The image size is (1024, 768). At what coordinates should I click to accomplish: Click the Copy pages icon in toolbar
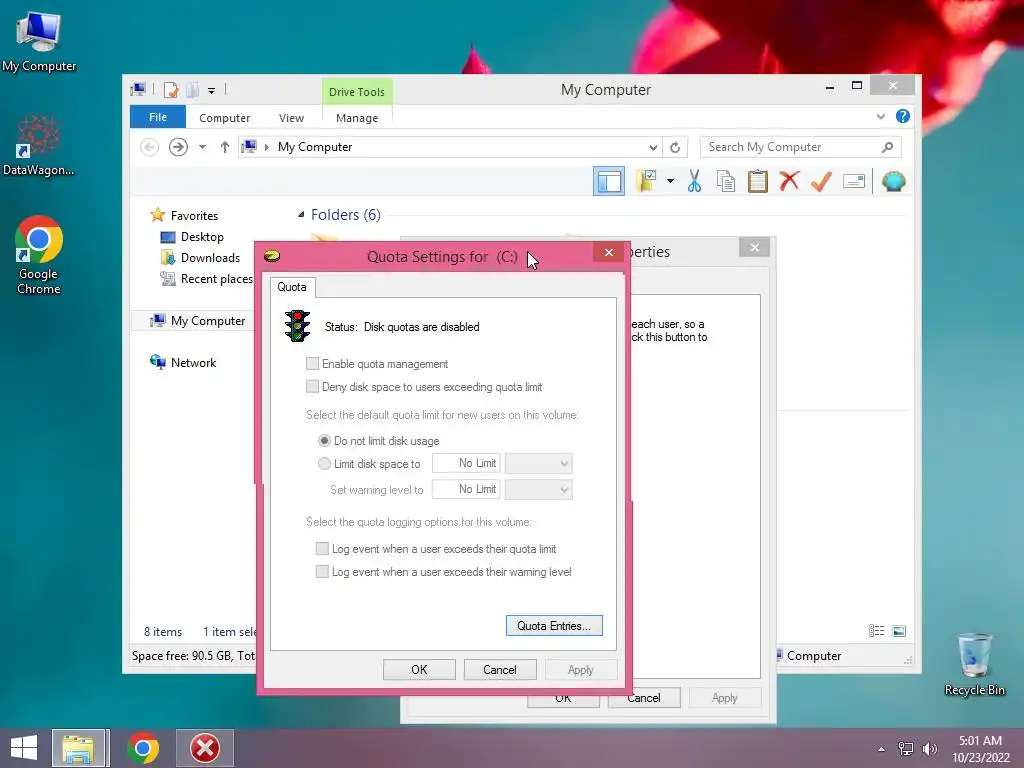pos(726,181)
